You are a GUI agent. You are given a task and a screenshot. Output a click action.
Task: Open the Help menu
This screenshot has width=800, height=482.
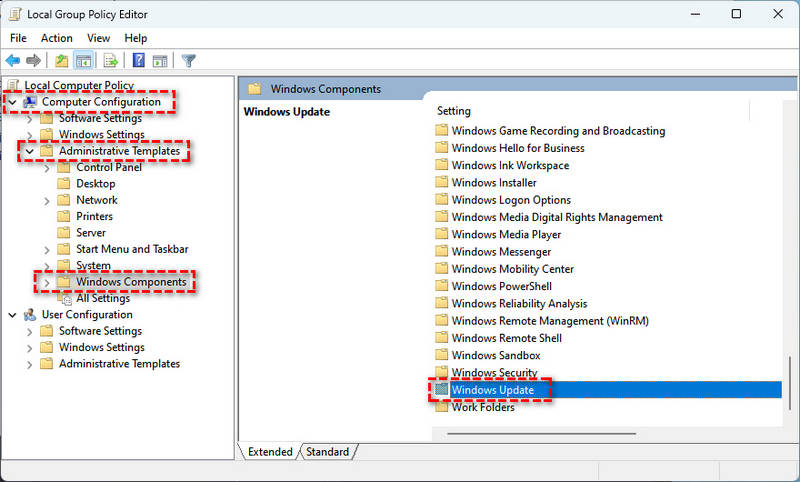tap(136, 38)
